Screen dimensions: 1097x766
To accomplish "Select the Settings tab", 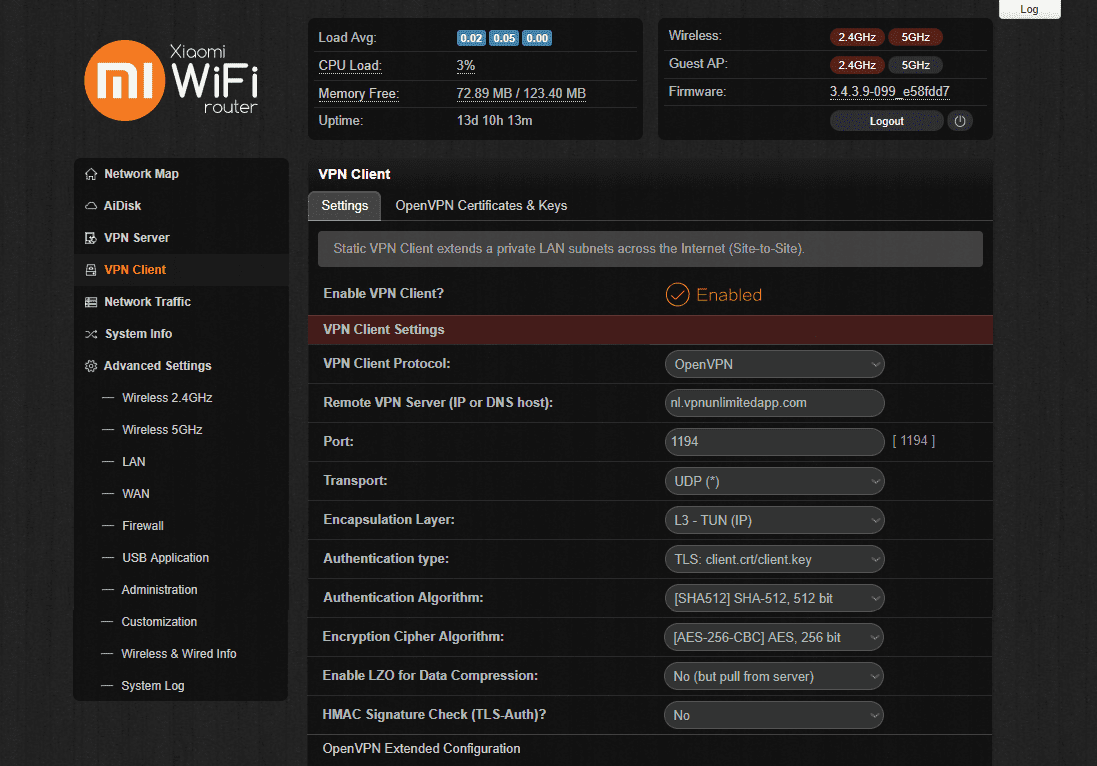I will pyautogui.click(x=344, y=206).
